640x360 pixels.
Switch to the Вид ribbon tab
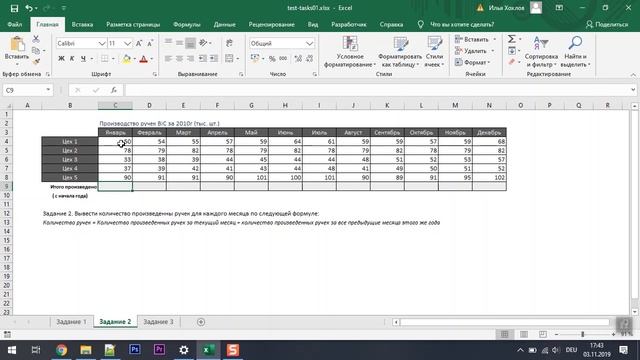coord(313,24)
